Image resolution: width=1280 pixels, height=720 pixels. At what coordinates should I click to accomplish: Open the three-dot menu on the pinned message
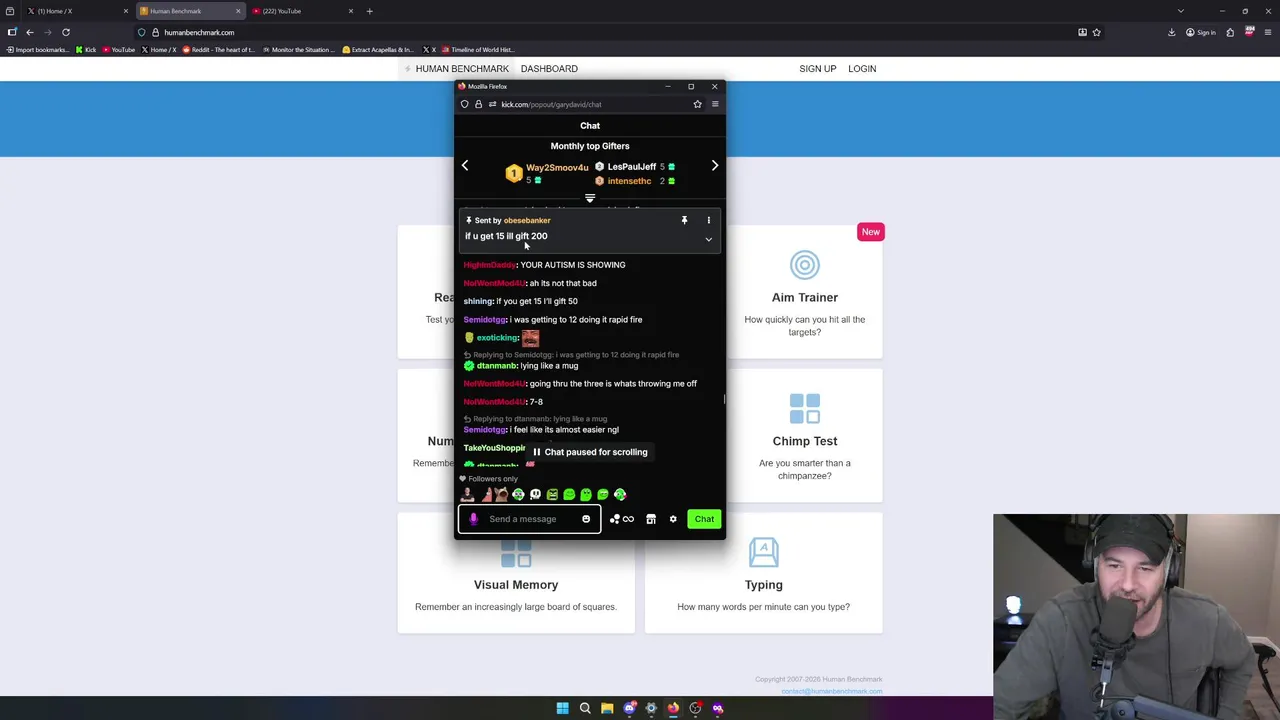click(x=709, y=220)
